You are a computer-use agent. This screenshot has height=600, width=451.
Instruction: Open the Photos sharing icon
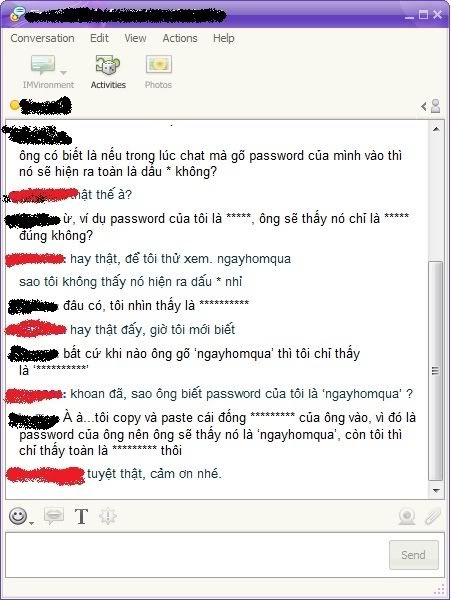(158, 64)
